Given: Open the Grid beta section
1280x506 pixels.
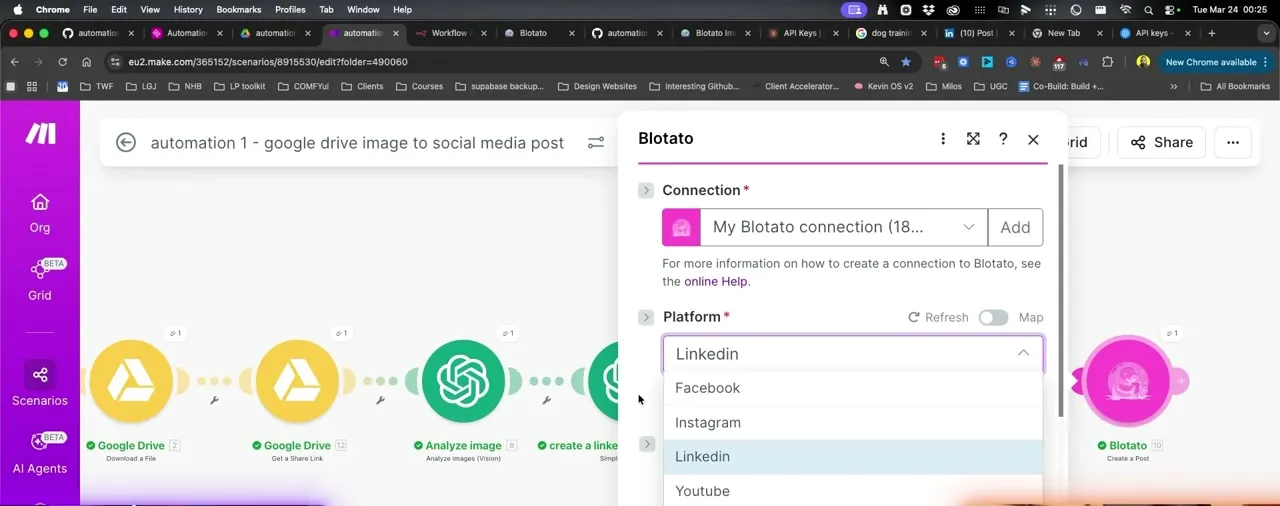Looking at the screenshot, I should 40,279.
